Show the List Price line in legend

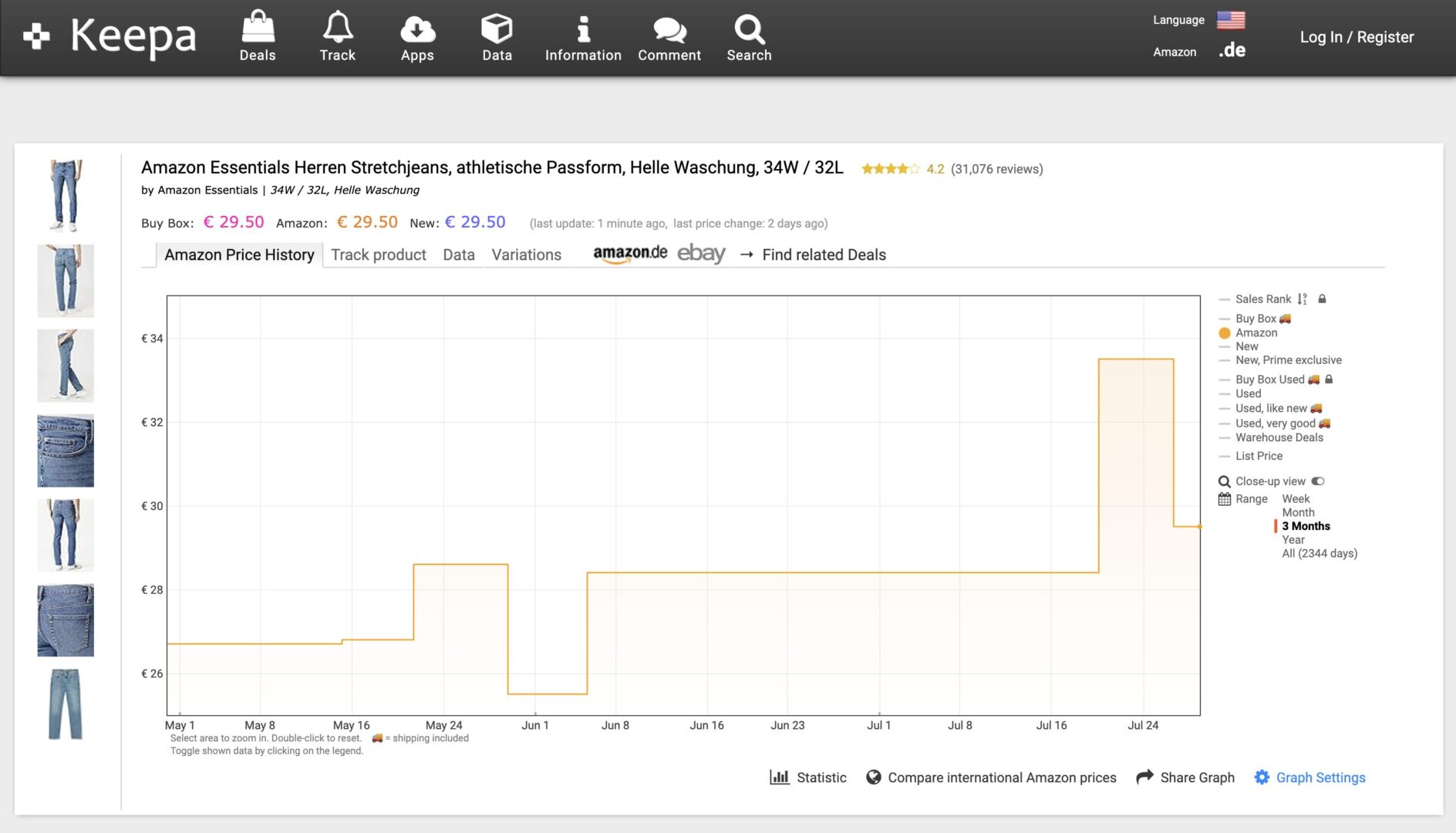(x=1259, y=457)
